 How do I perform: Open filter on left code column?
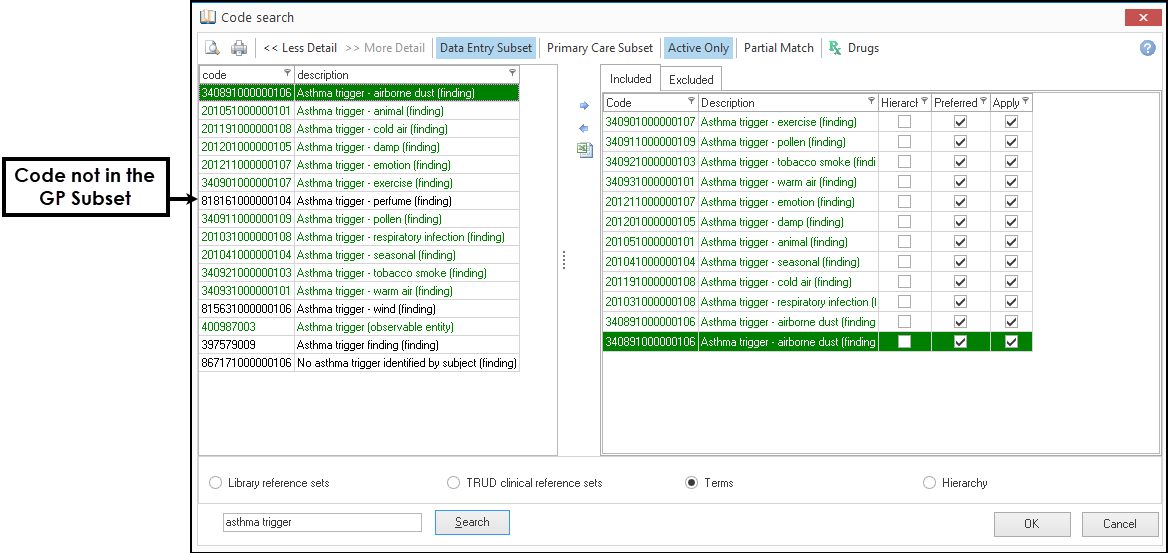point(288,73)
